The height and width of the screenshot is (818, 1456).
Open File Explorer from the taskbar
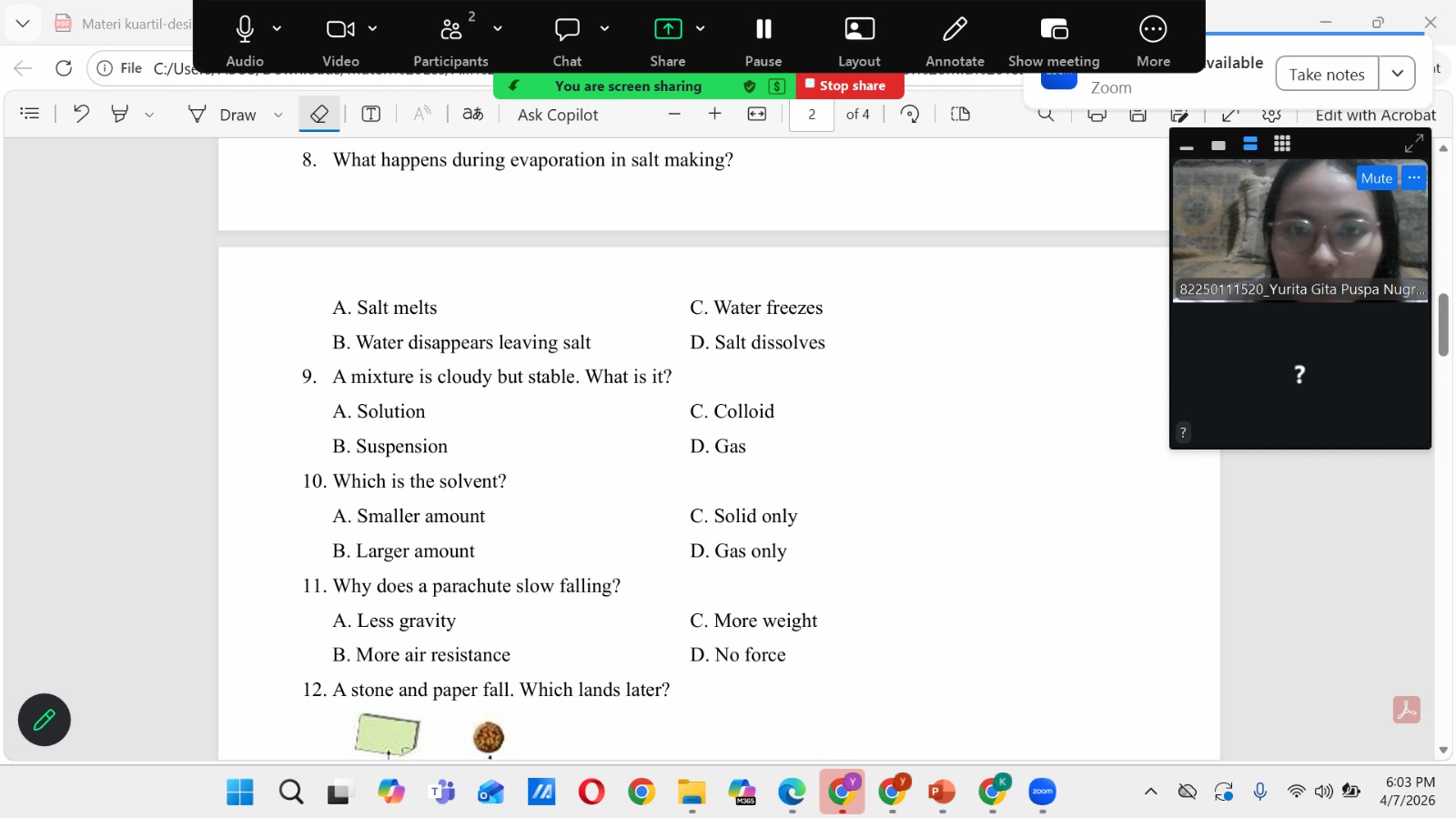pos(692,792)
